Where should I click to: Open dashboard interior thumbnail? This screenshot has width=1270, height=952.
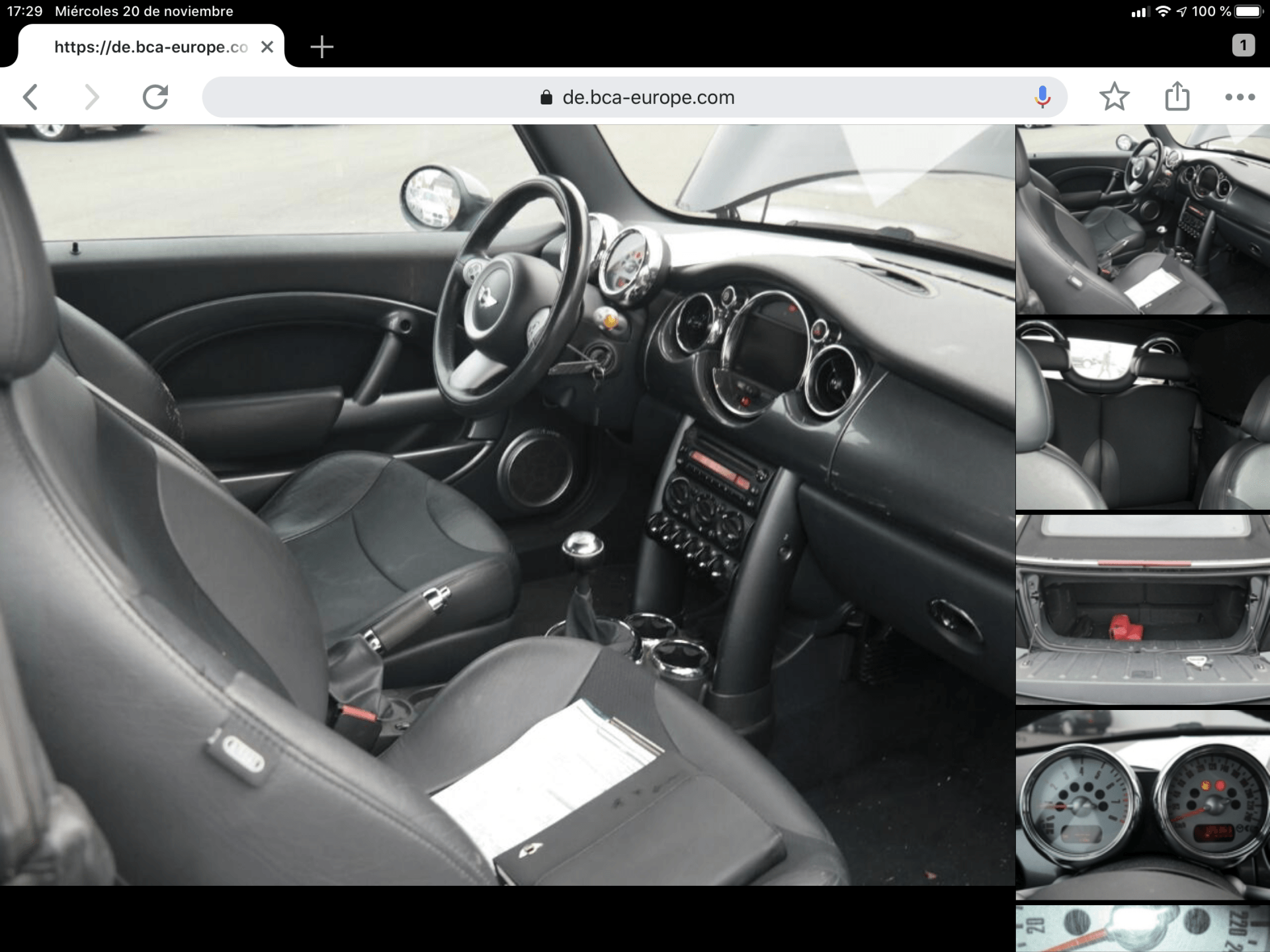(1142, 219)
